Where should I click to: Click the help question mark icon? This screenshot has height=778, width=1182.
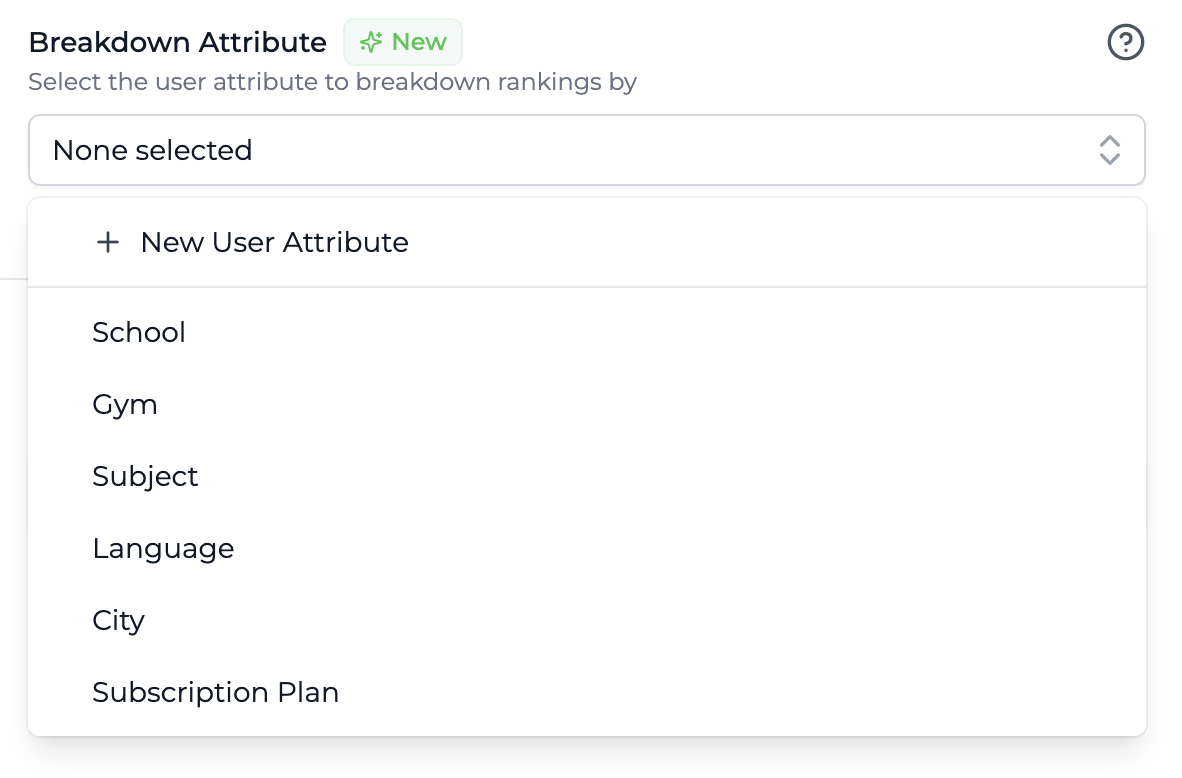1126,43
